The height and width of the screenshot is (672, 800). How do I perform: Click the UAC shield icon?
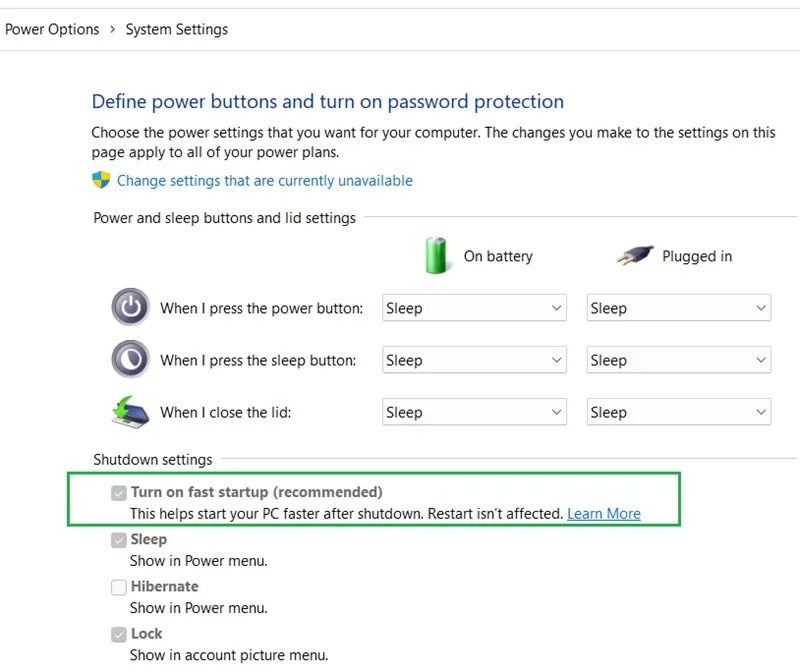click(x=101, y=180)
